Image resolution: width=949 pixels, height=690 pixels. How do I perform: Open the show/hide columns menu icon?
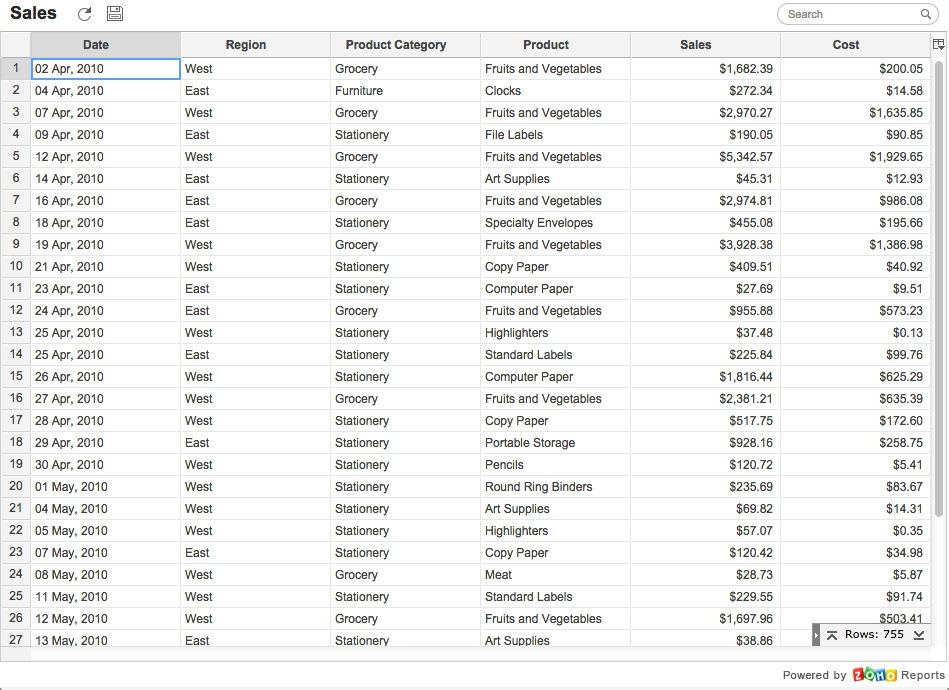[938, 45]
